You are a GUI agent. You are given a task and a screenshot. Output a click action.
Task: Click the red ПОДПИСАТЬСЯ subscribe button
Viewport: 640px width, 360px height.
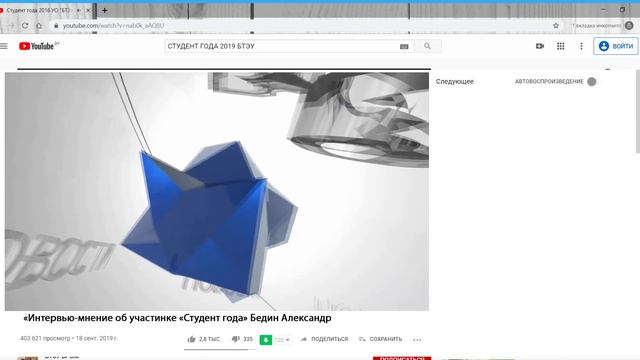point(402,358)
